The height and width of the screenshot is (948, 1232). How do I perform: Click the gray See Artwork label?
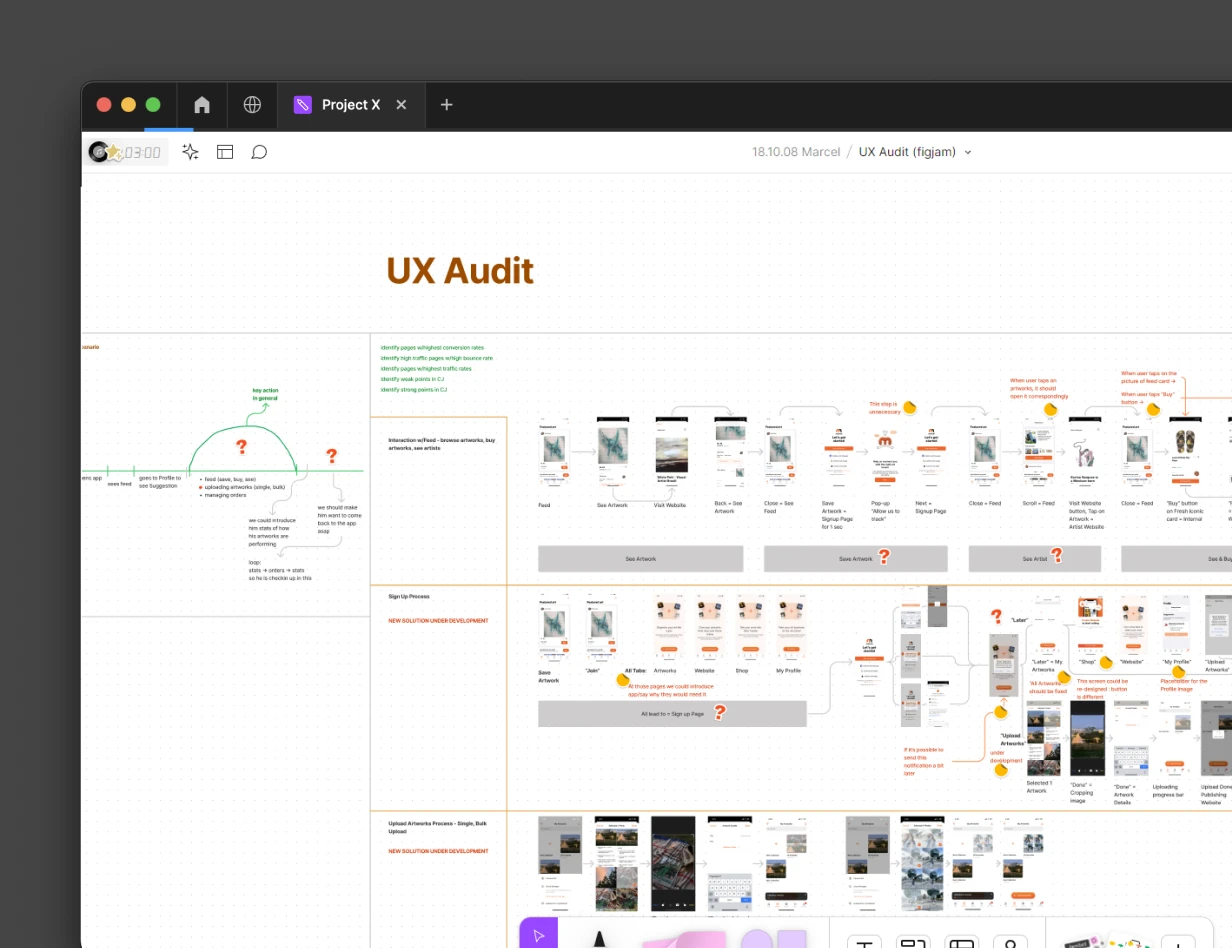[x=641, y=558]
